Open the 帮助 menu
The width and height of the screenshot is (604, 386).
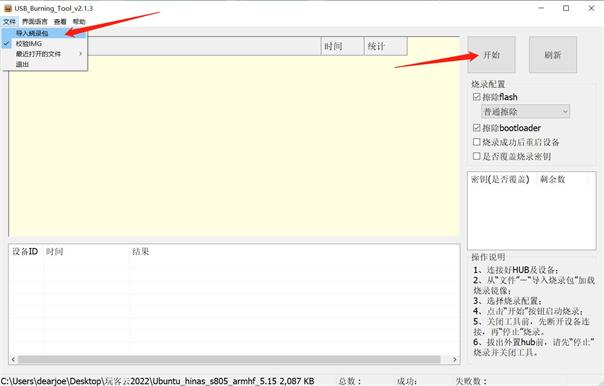tap(79, 22)
